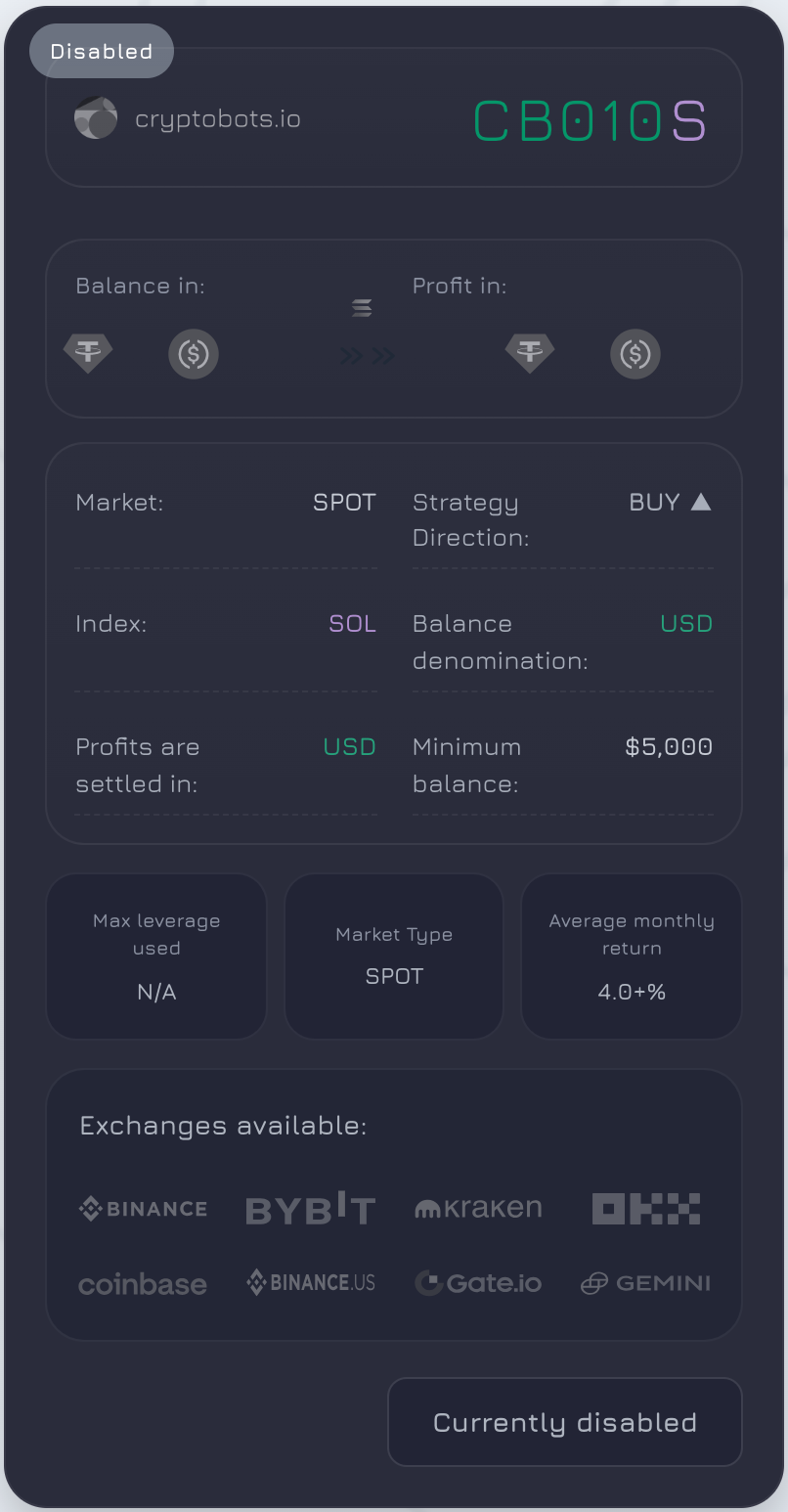Click the OKX exchange logo
The image size is (788, 1512).
tap(646, 1209)
